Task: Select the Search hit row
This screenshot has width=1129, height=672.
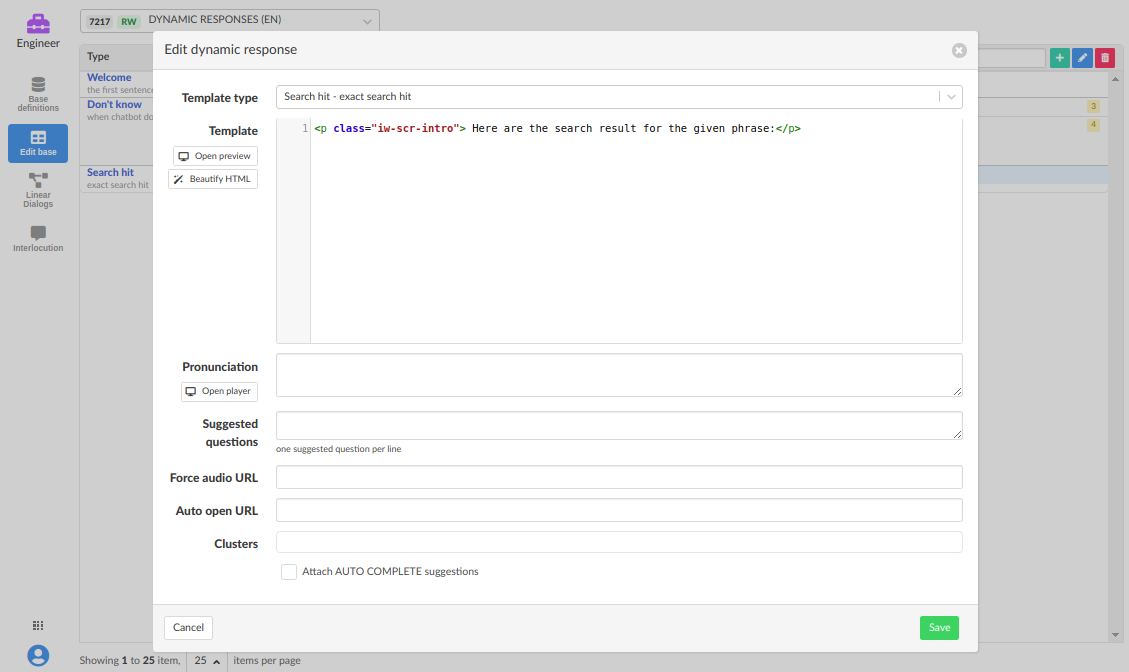Action: click(117, 179)
